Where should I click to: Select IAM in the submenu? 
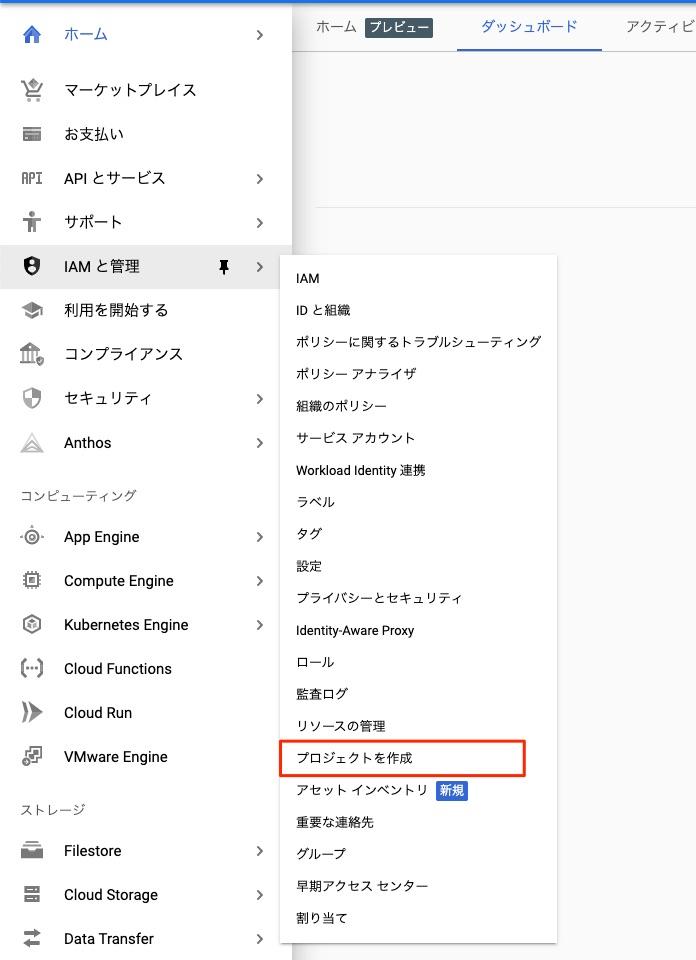point(307,279)
